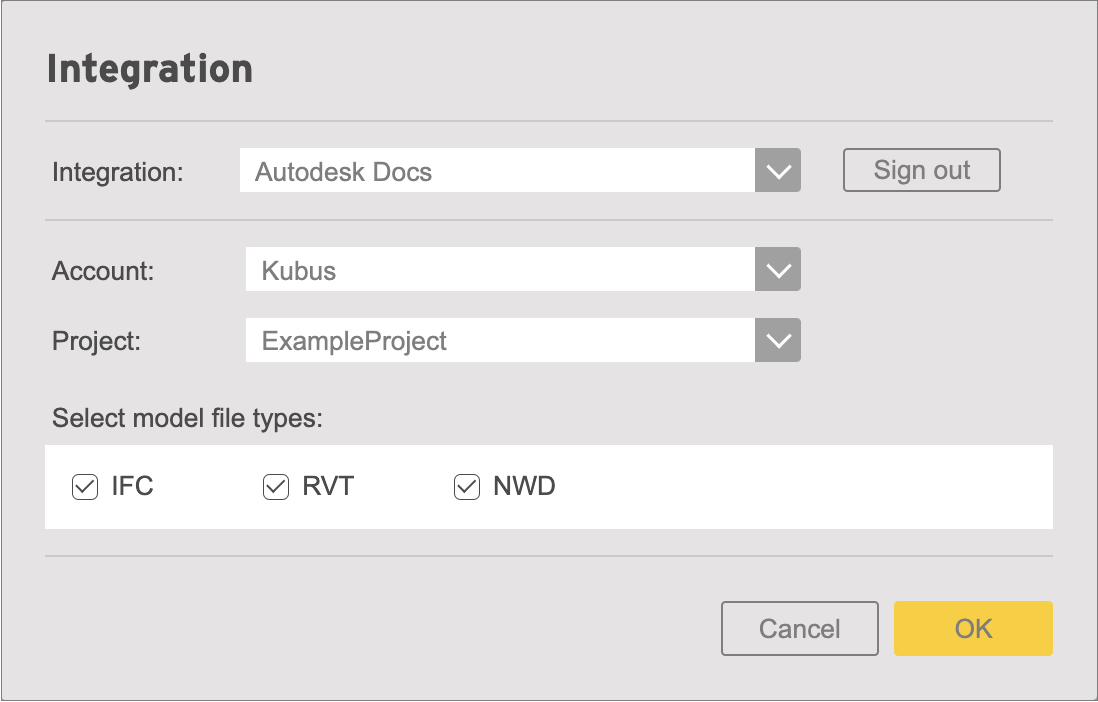Cancel the Integration dialog
1098x702 pixels.
(x=800, y=628)
